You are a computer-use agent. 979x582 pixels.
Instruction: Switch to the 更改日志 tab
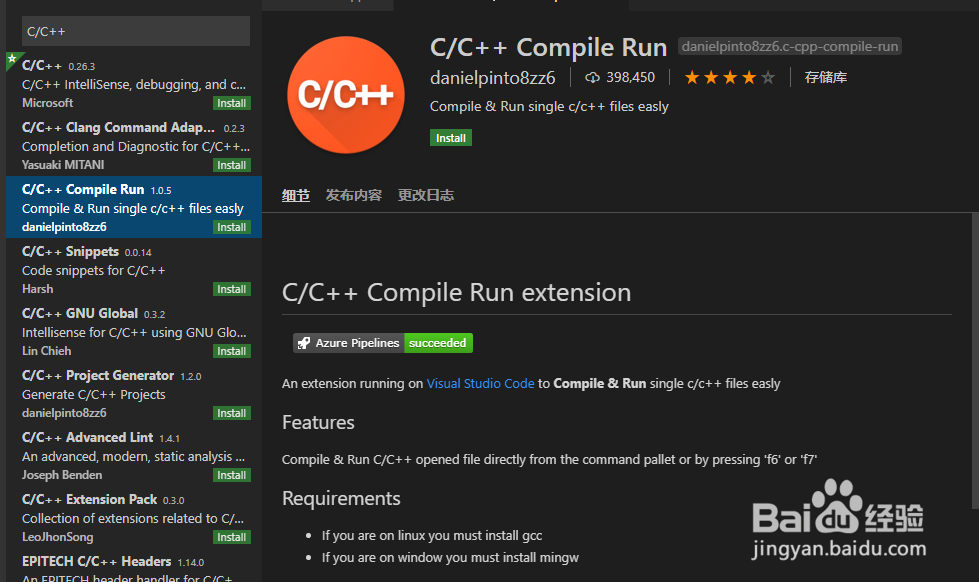point(426,195)
